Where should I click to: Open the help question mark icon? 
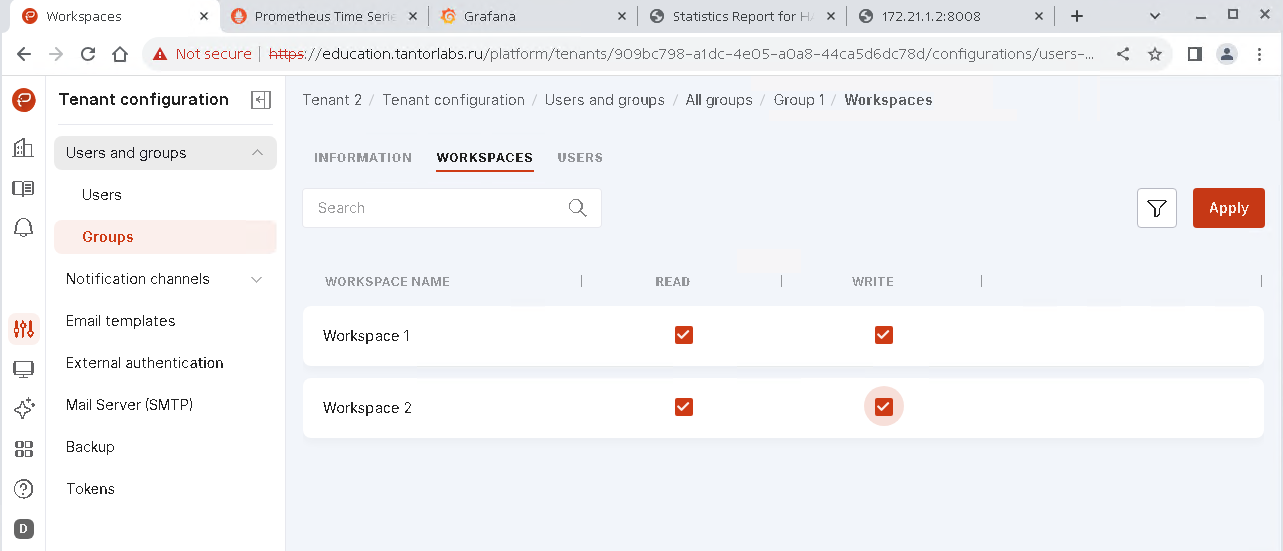tap(23, 489)
